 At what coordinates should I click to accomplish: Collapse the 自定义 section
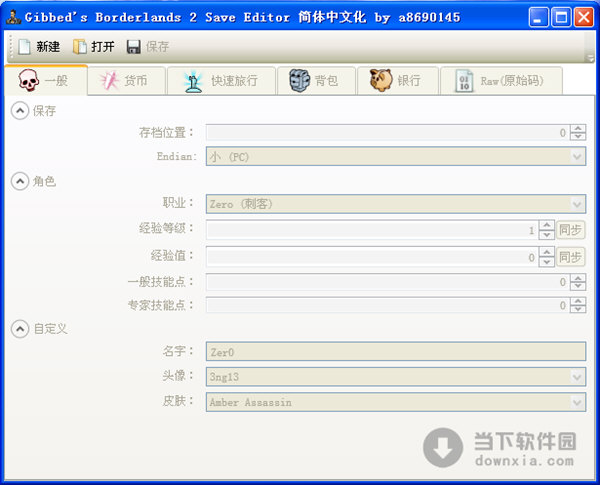coord(20,329)
